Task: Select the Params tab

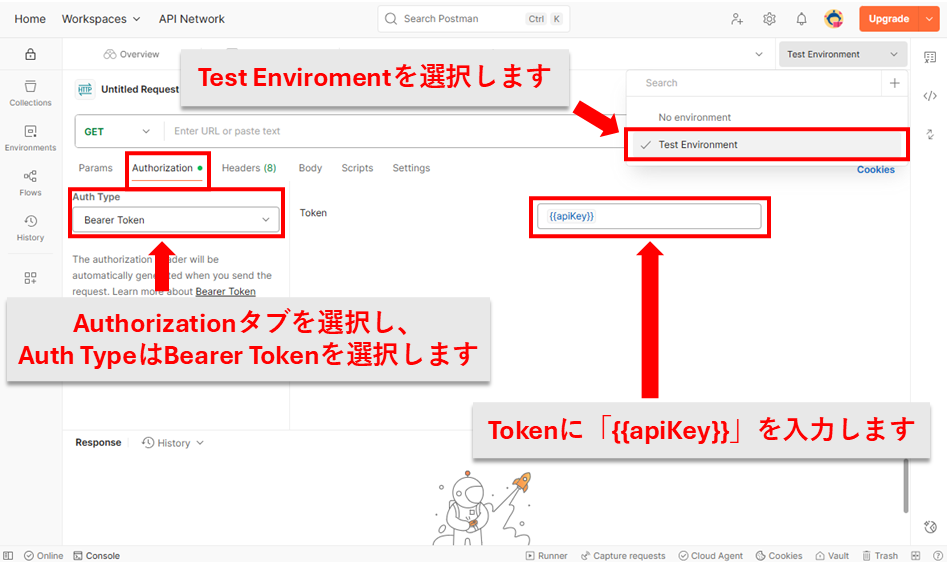Action: pyautogui.click(x=95, y=168)
